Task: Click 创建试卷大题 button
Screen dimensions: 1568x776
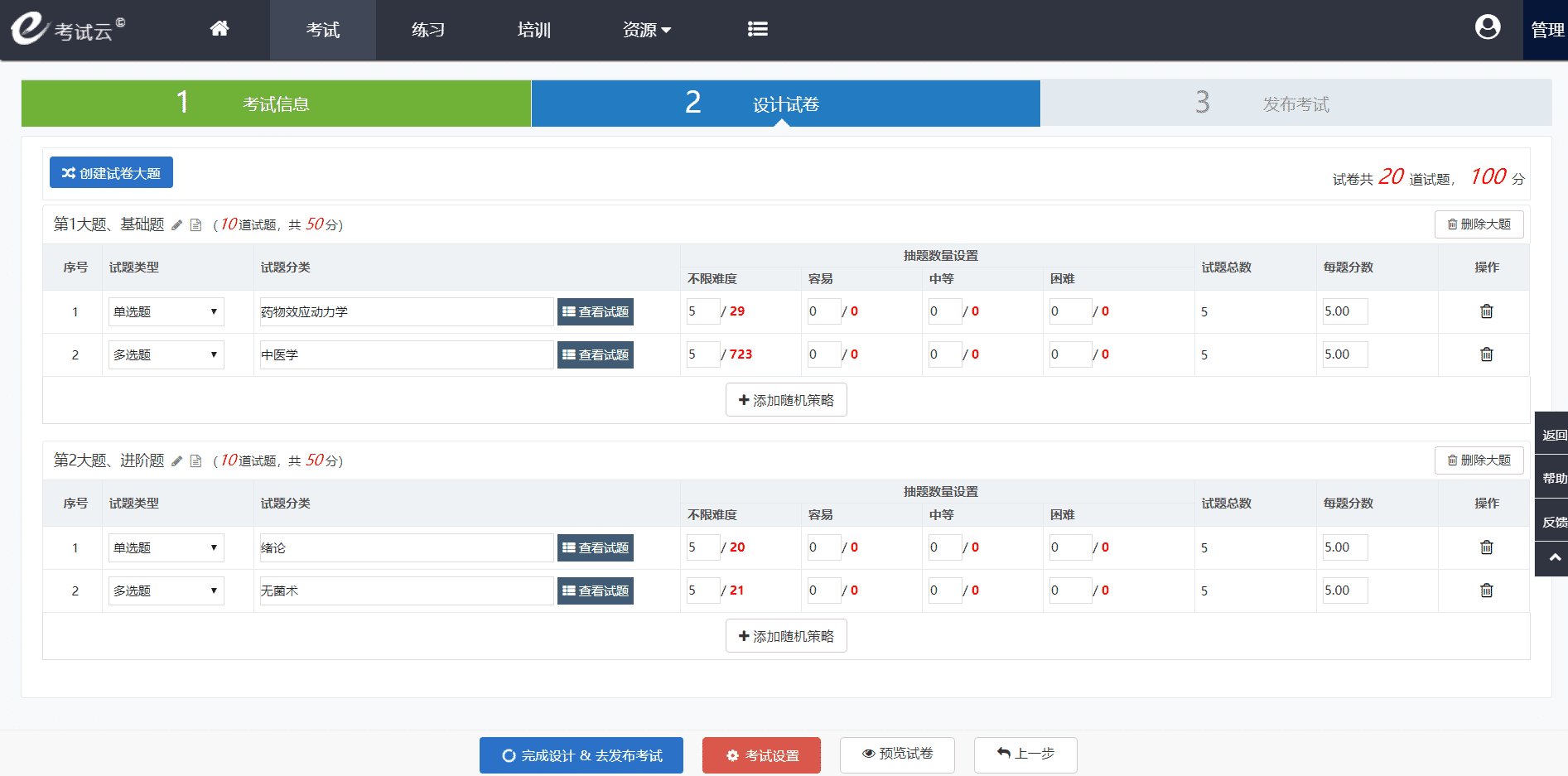Action: pos(111,173)
